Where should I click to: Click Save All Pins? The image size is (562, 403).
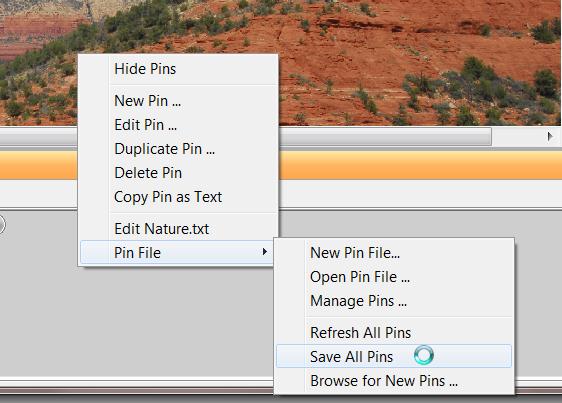394,356
